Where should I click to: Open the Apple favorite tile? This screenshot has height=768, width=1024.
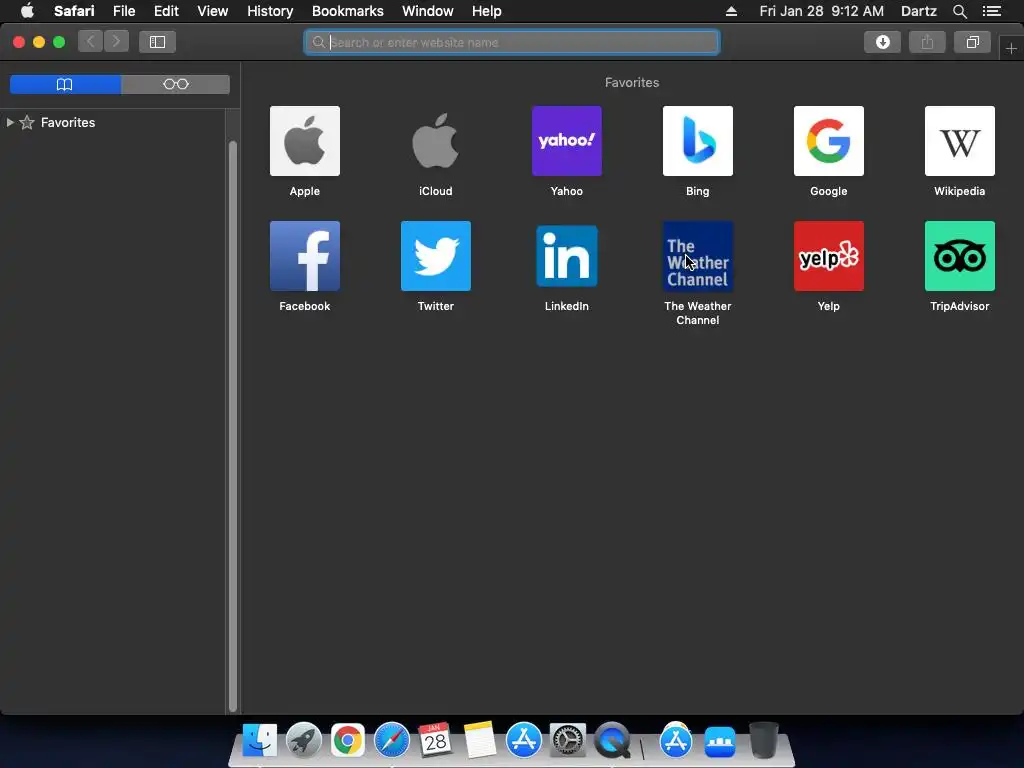304,141
